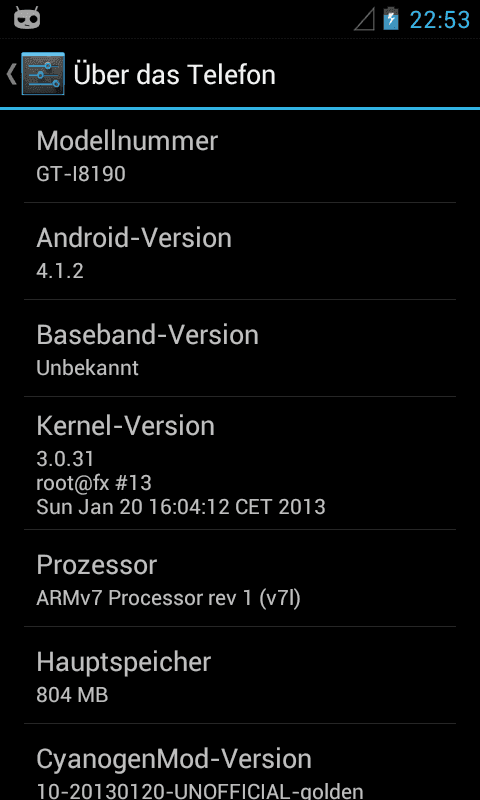This screenshot has width=480, height=800.
Task: Open the Modellnummer entry
Action: coord(240,156)
